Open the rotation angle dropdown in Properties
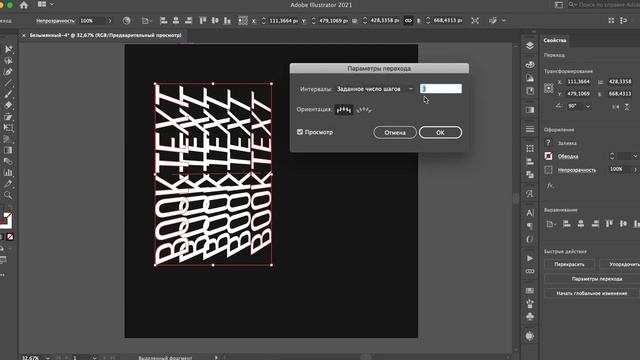This screenshot has width=640, height=360. tap(588, 106)
